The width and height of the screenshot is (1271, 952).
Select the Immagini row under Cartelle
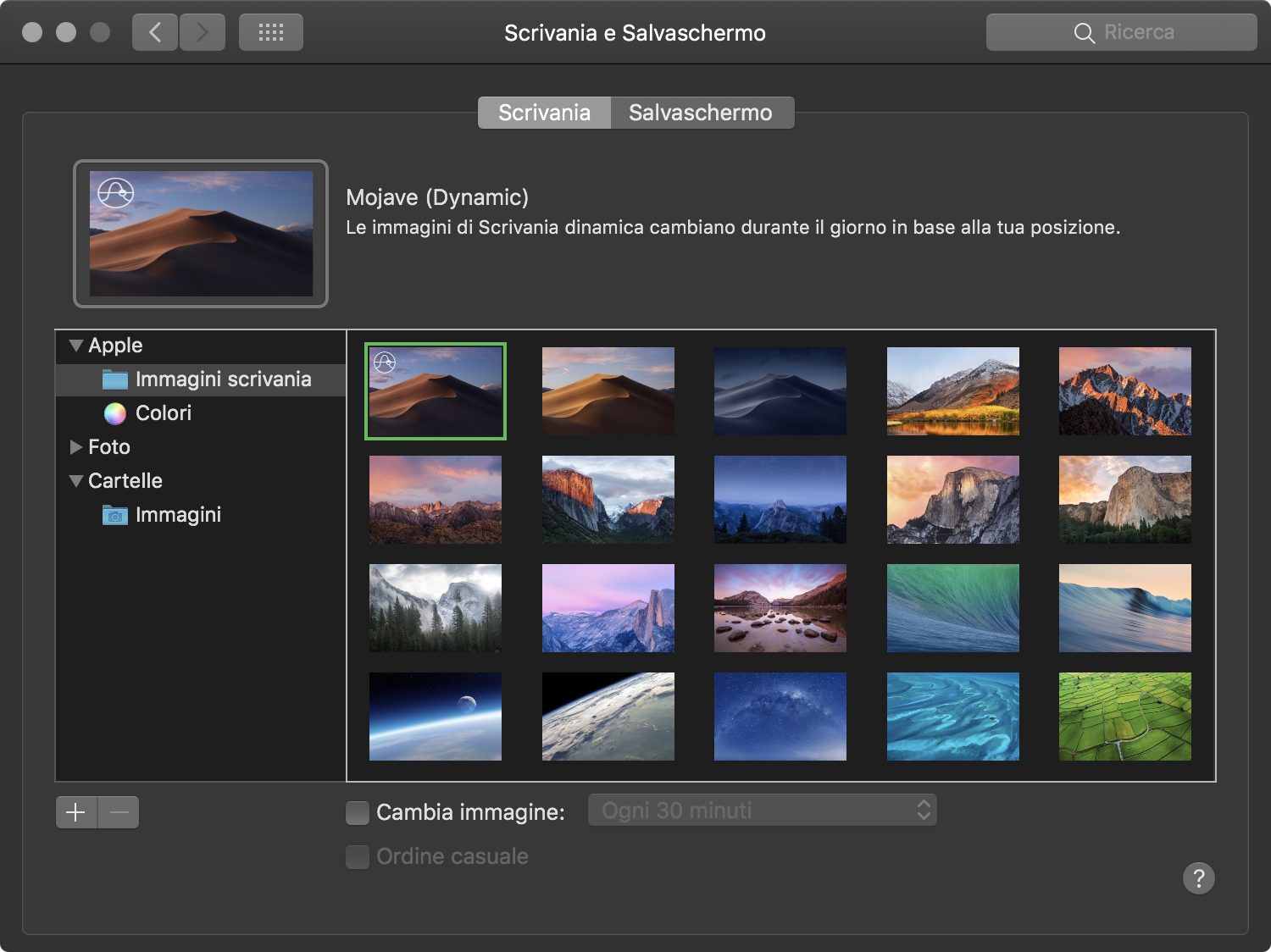pos(201,515)
